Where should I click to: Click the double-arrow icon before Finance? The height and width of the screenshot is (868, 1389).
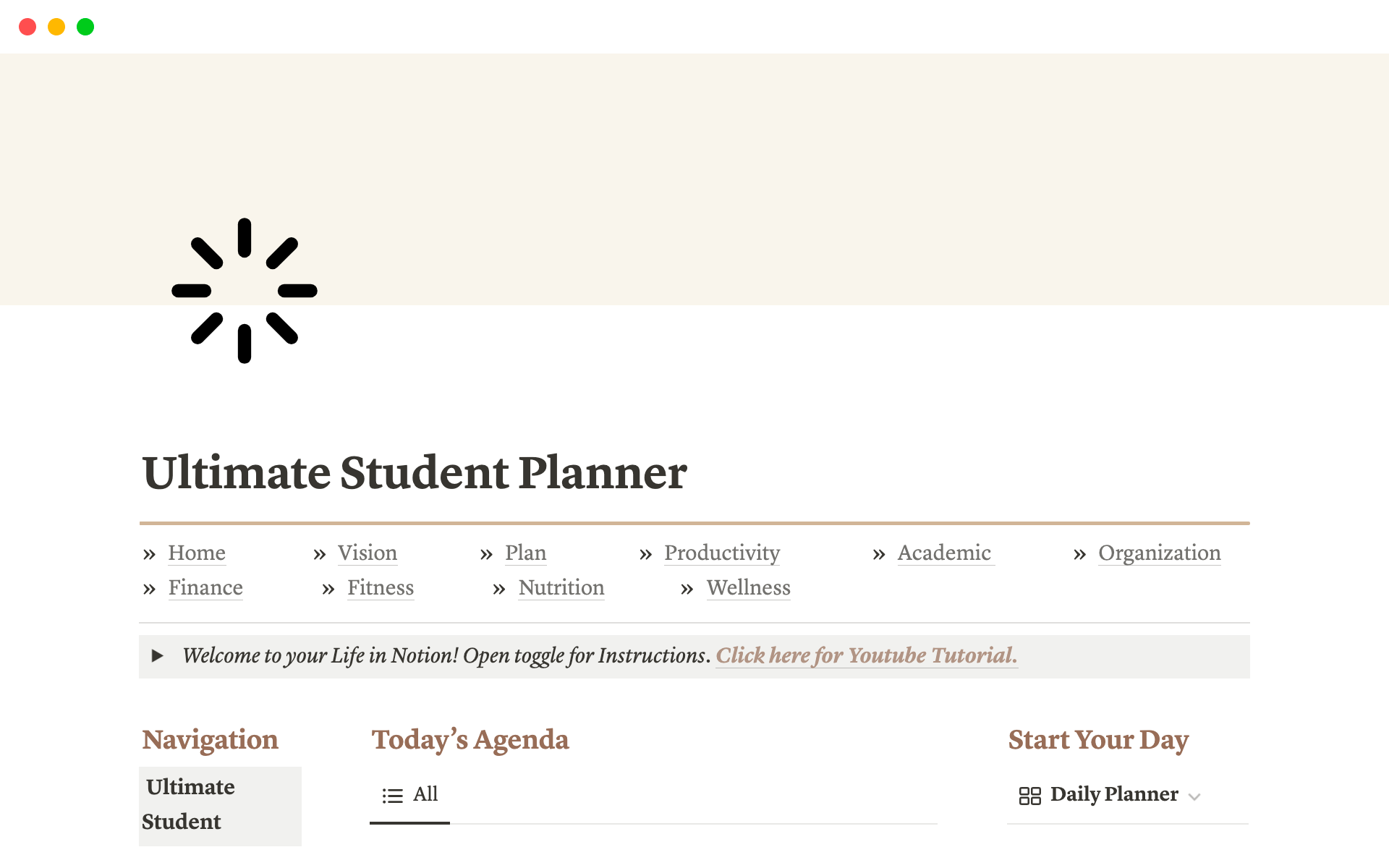(149, 590)
